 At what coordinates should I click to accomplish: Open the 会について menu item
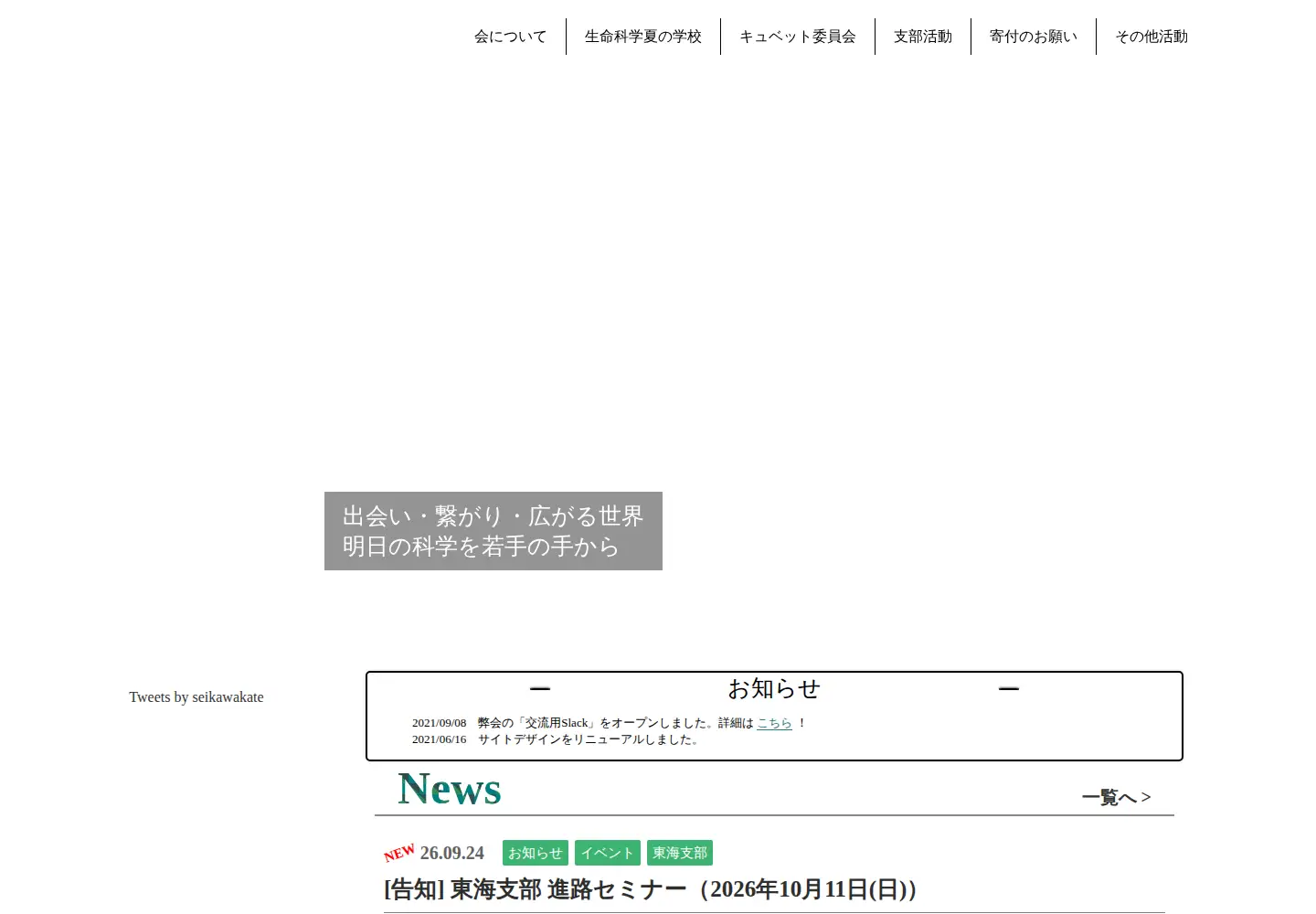pos(510,37)
